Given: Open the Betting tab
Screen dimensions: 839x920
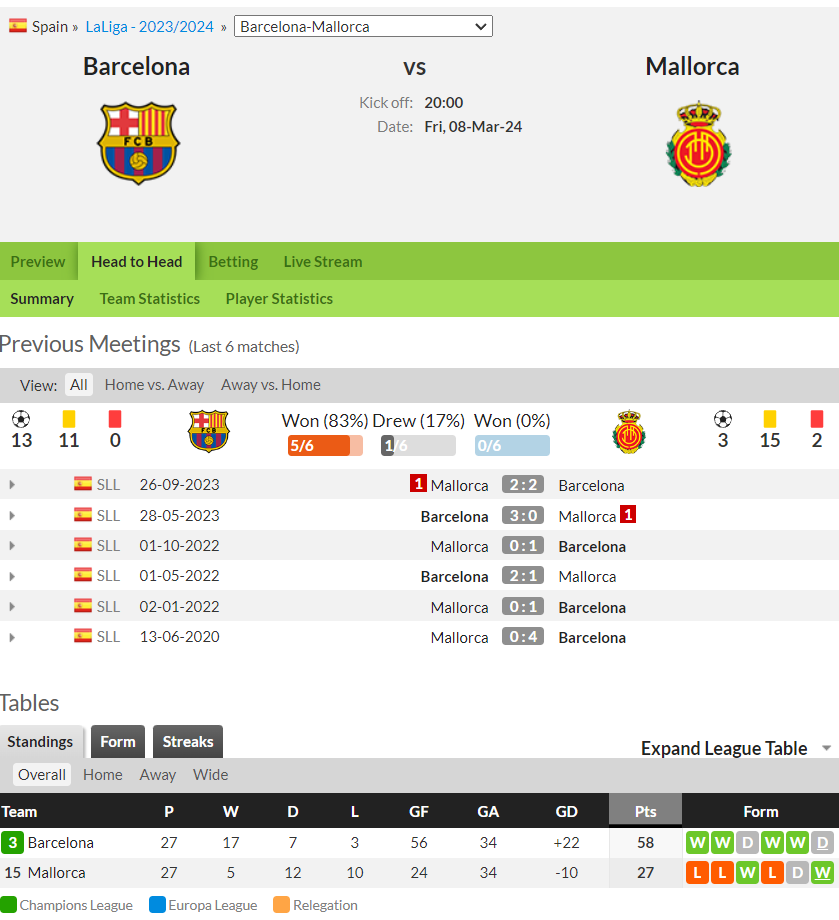Looking at the screenshot, I should point(233,262).
